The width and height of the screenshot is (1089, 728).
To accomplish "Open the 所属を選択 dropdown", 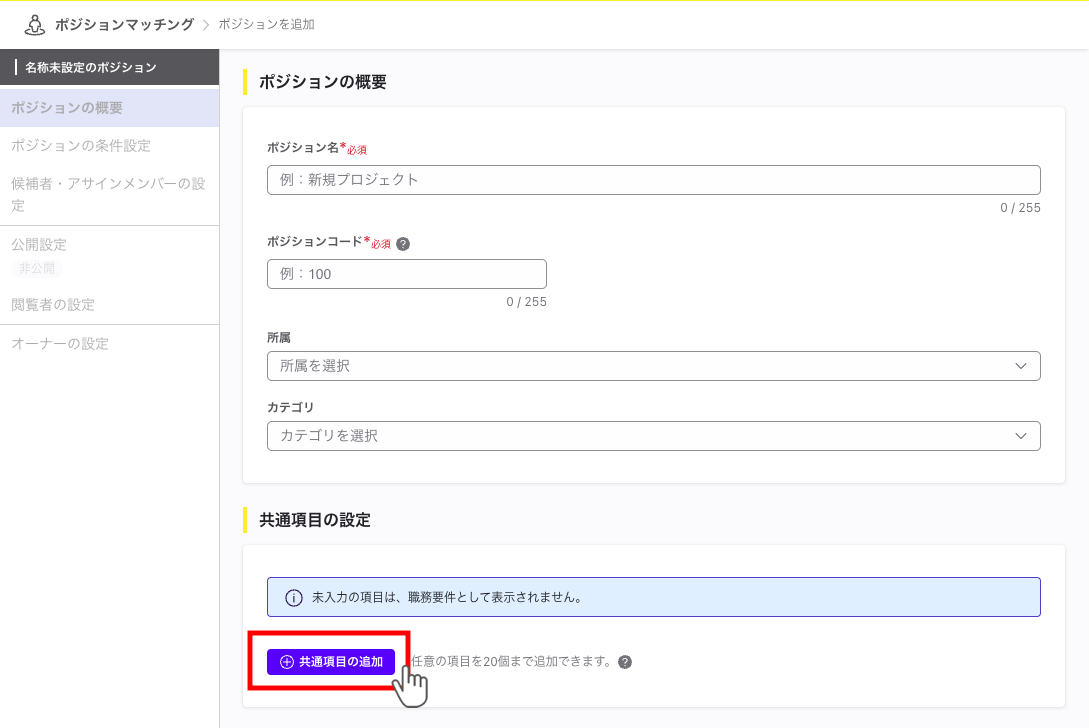I will coord(653,366).
